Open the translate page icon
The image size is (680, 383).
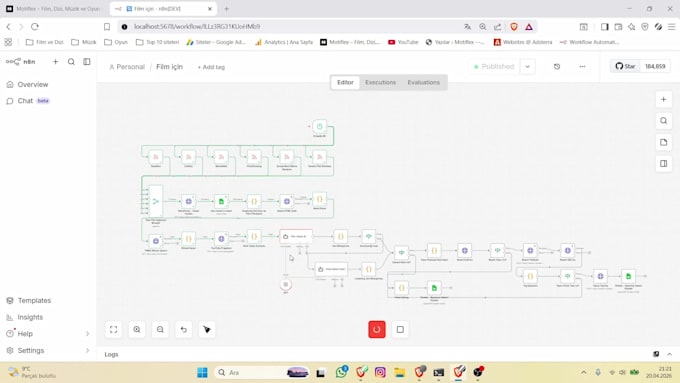(x=467, y=26)
